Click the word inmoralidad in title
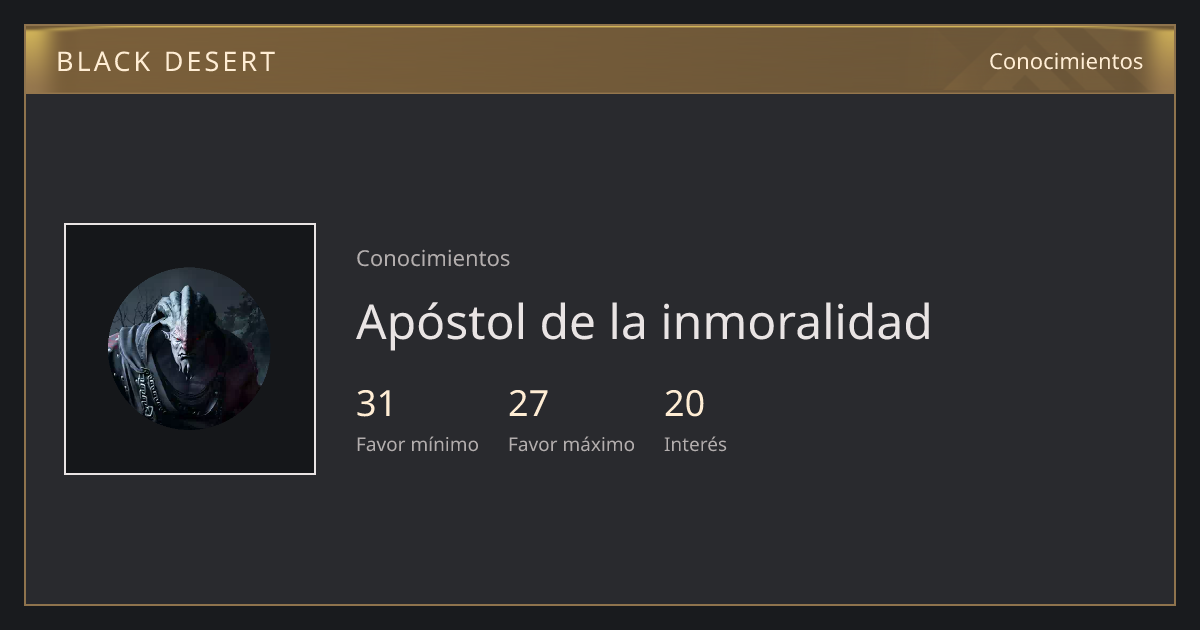1200x630 pixels. (796, 321)
